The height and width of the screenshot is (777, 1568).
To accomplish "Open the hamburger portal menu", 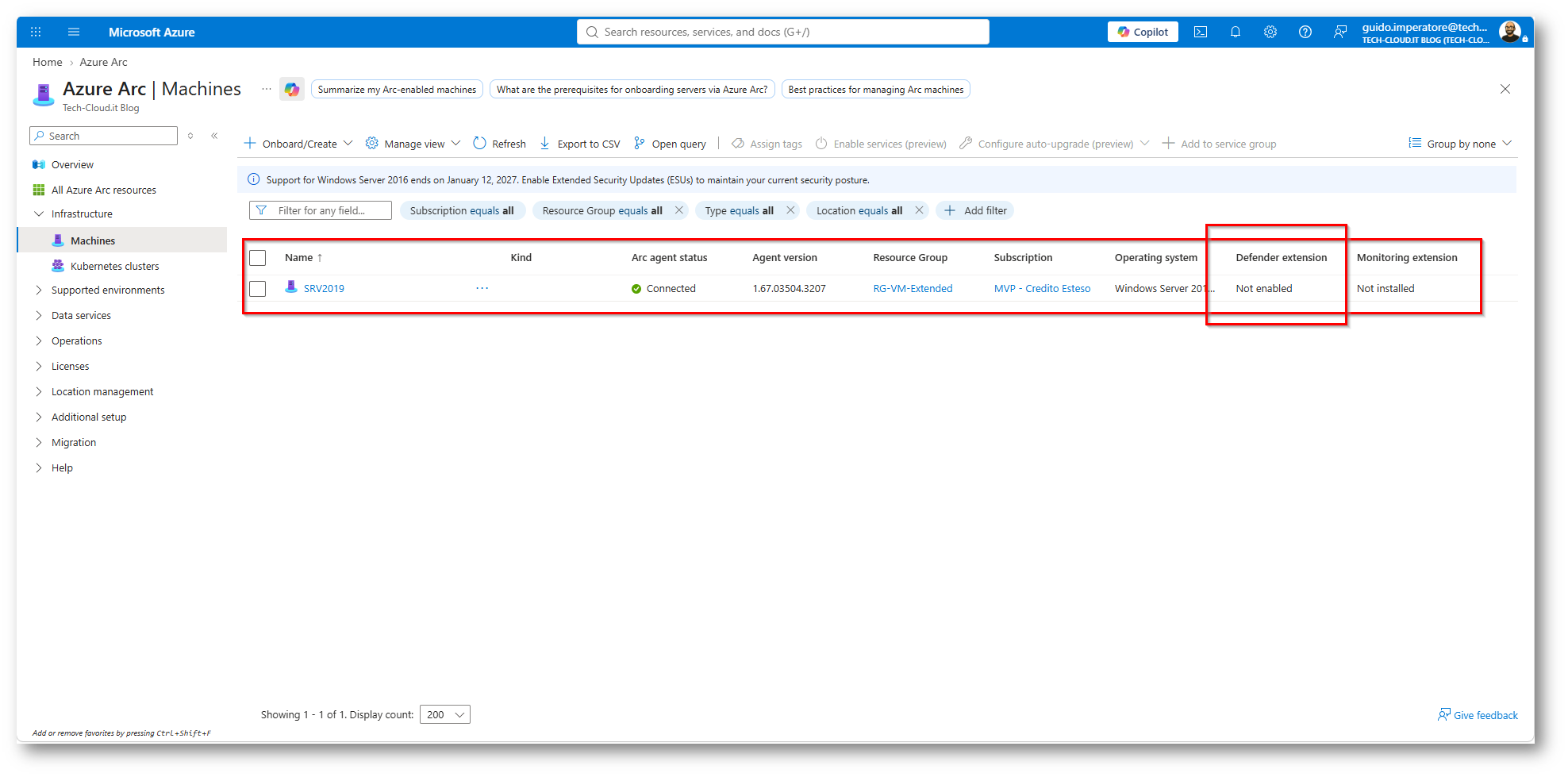I will pos(74,32).
